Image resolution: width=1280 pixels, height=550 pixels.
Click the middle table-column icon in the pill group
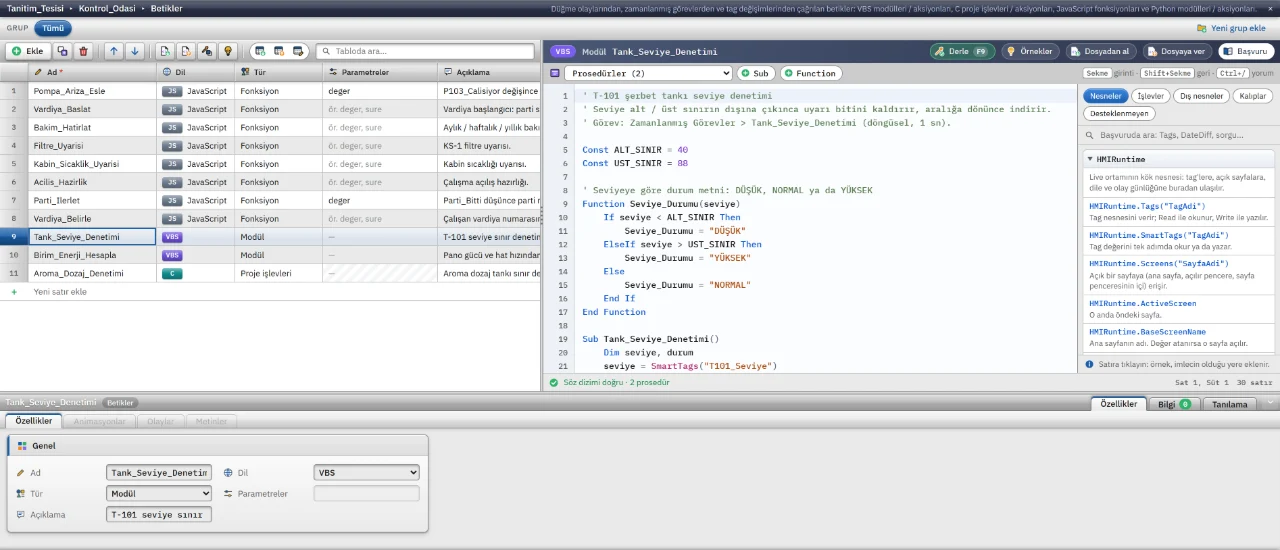[279, 51]
